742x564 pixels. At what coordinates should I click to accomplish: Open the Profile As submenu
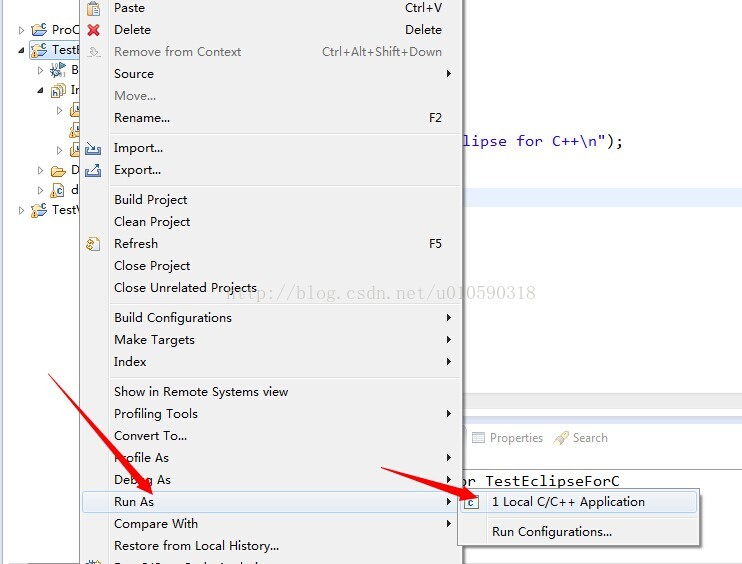pos(271,458)
